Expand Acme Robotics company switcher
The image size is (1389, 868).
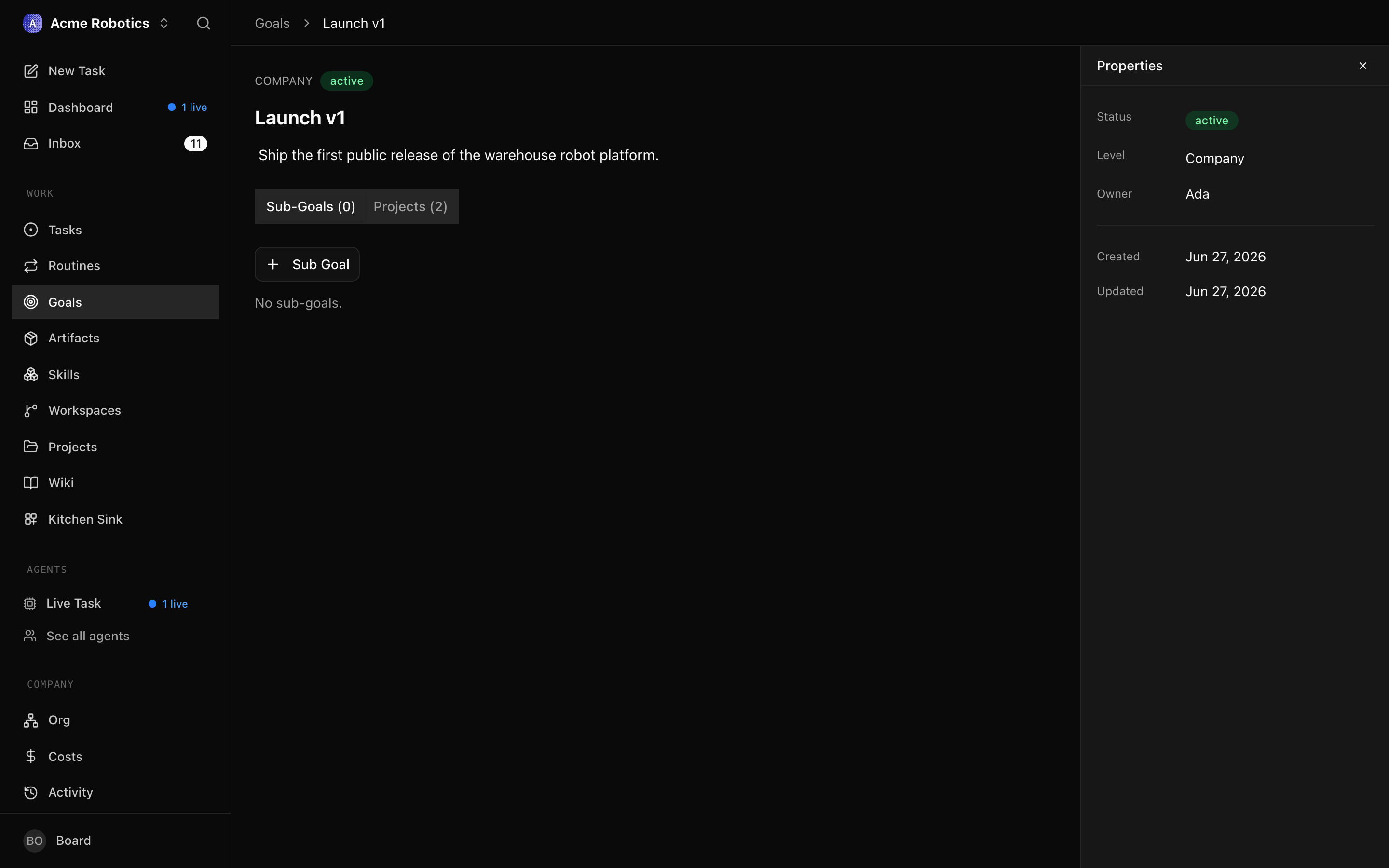point(96,23)
